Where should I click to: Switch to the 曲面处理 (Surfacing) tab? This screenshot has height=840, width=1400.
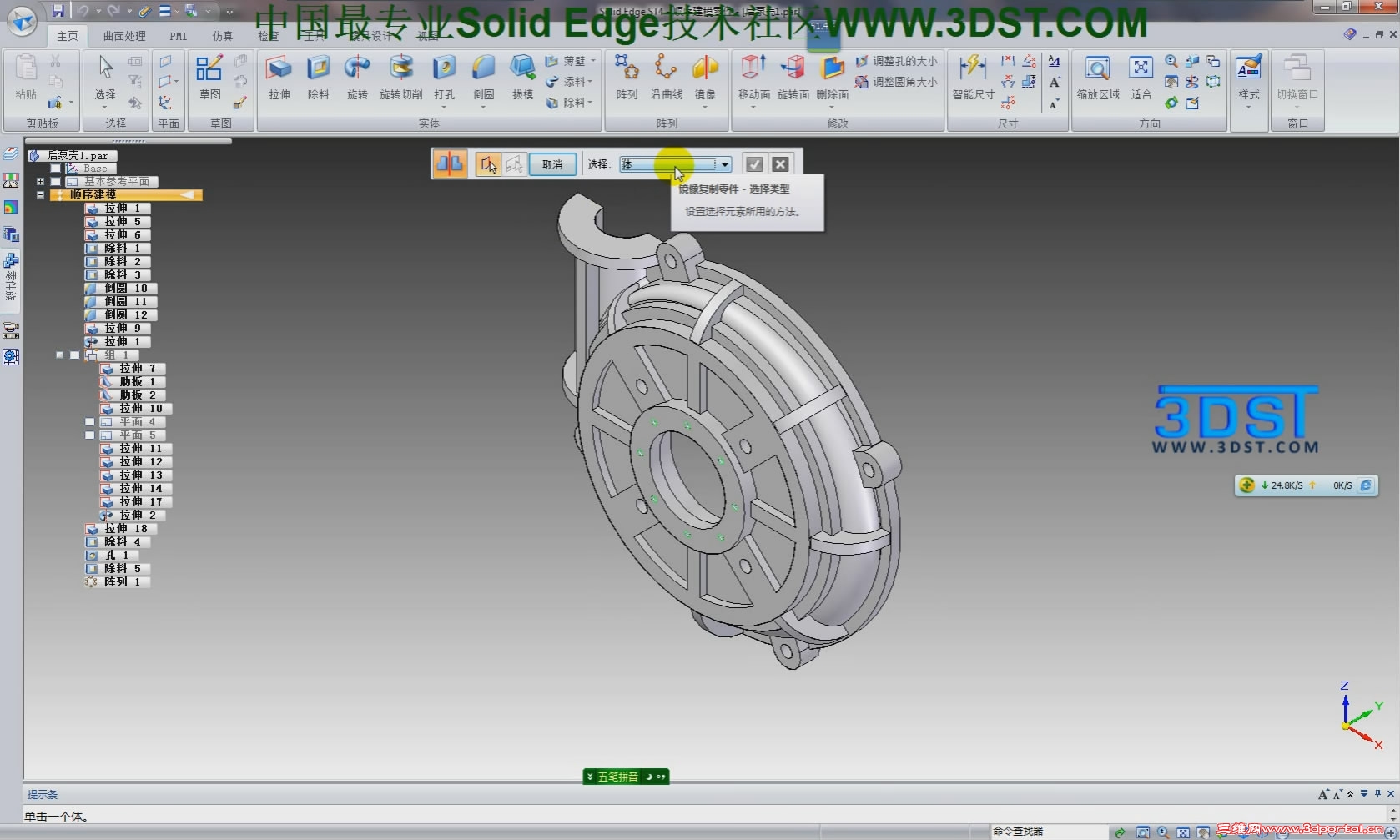124,36
